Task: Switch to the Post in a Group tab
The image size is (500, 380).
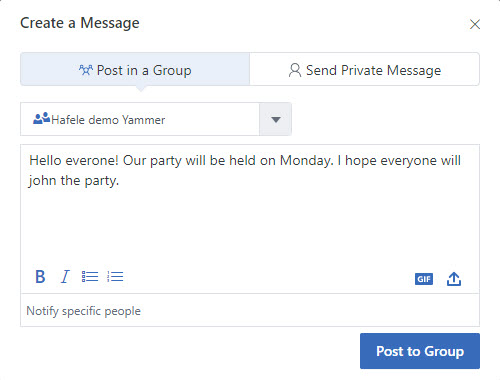Action: (135, 69)
